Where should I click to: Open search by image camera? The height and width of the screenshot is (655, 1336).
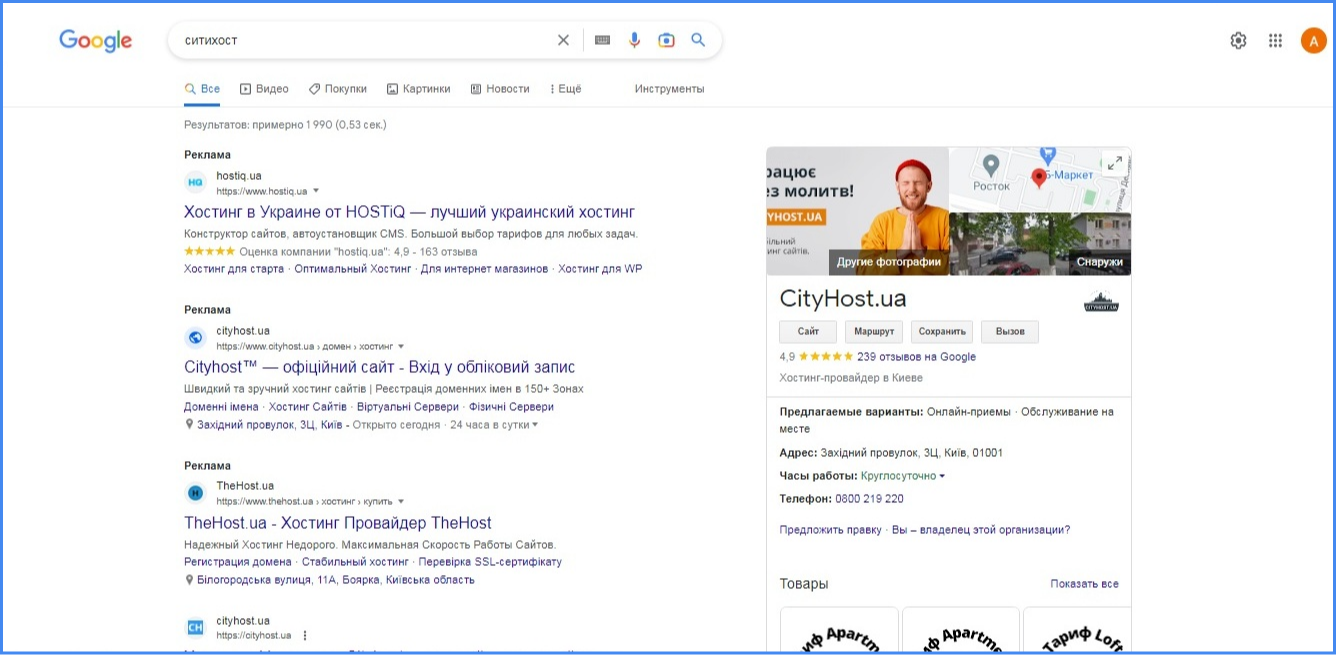[x=666, y=40]
